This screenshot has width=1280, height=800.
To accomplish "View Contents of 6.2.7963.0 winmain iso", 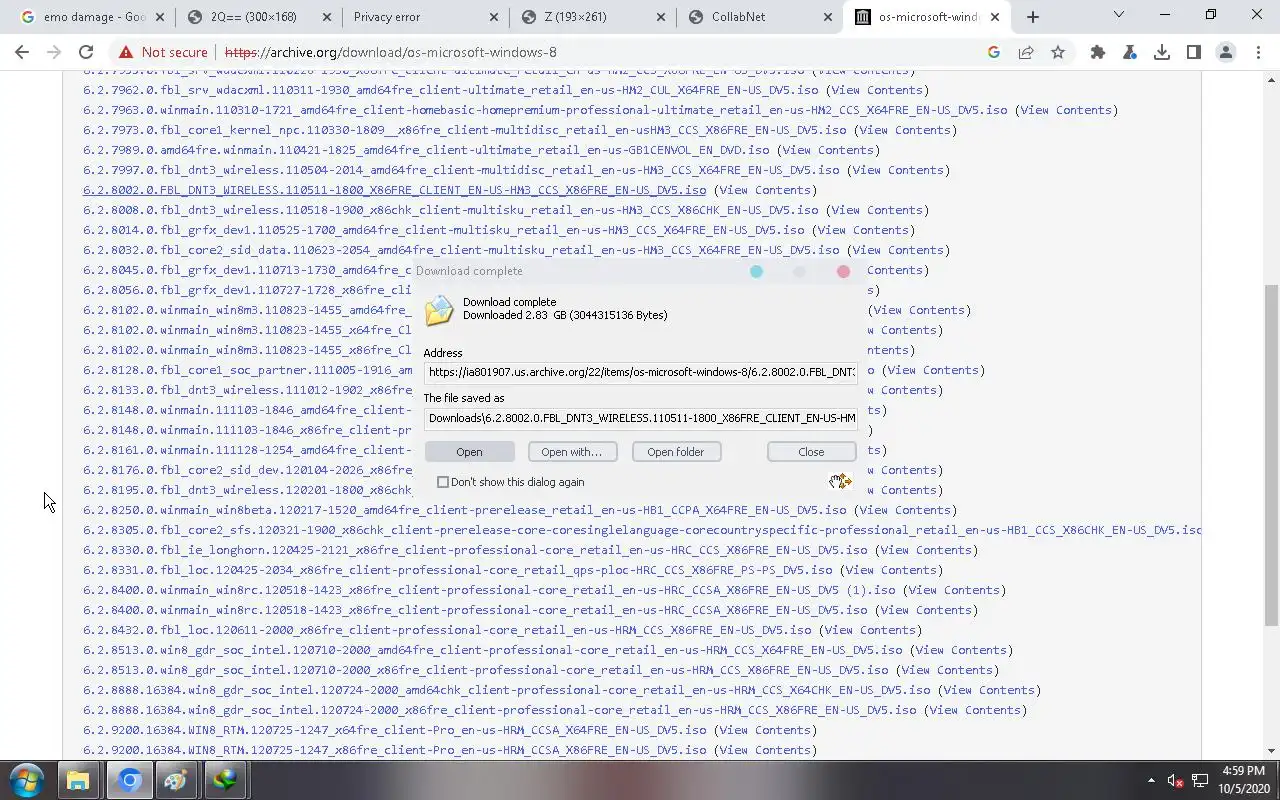I will [1066, 110].
